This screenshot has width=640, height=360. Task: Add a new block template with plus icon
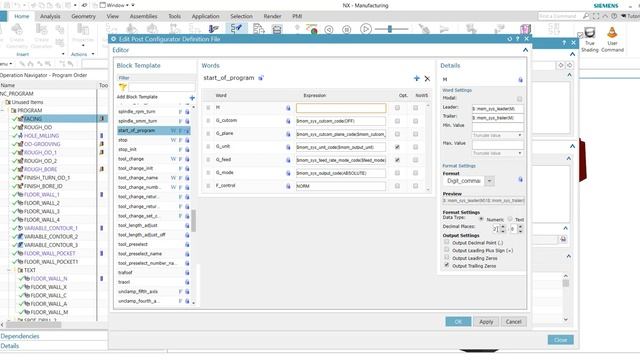point(192,98)
